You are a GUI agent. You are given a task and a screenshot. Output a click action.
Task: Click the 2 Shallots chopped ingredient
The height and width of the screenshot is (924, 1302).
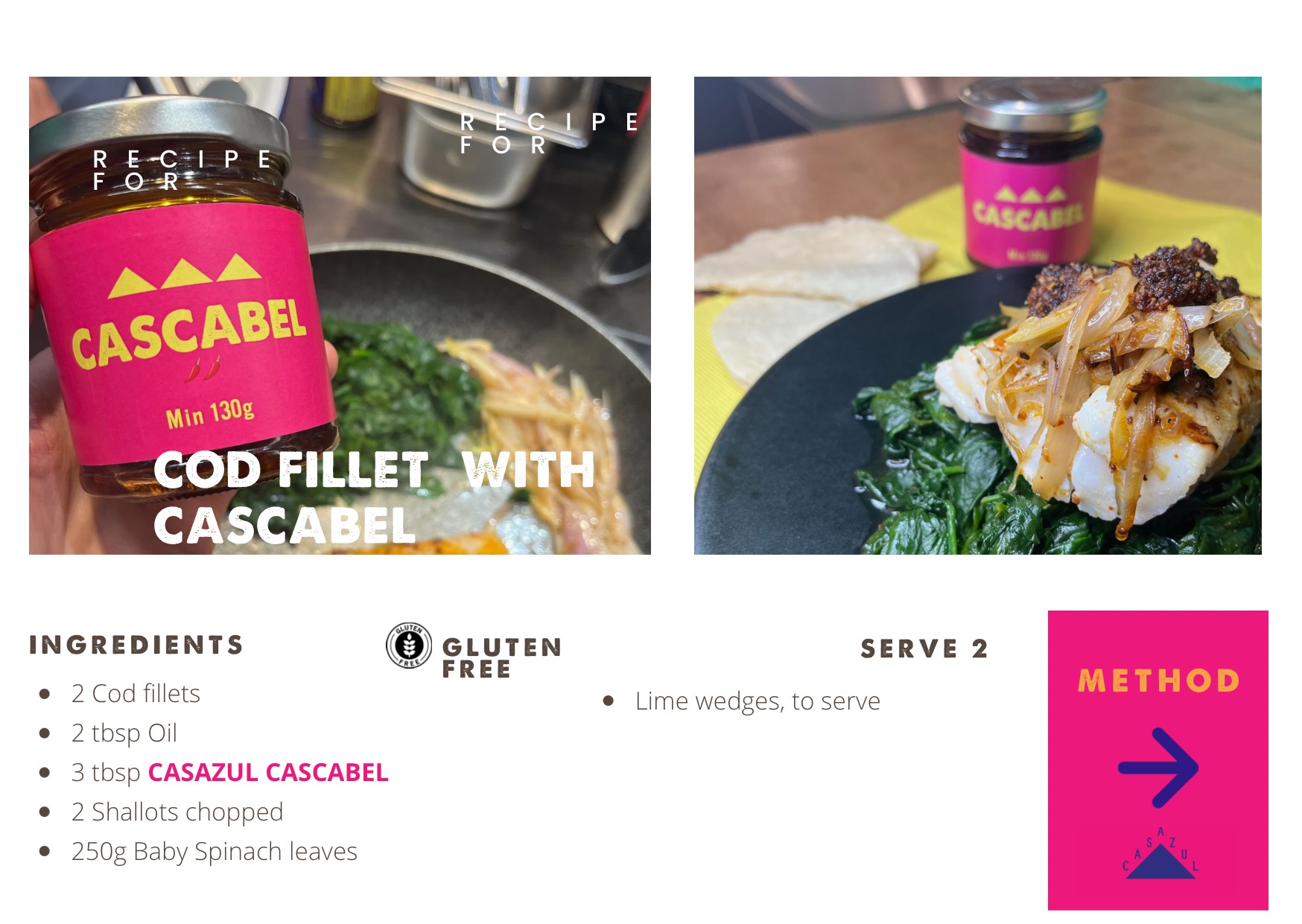(x=177, y=812)
